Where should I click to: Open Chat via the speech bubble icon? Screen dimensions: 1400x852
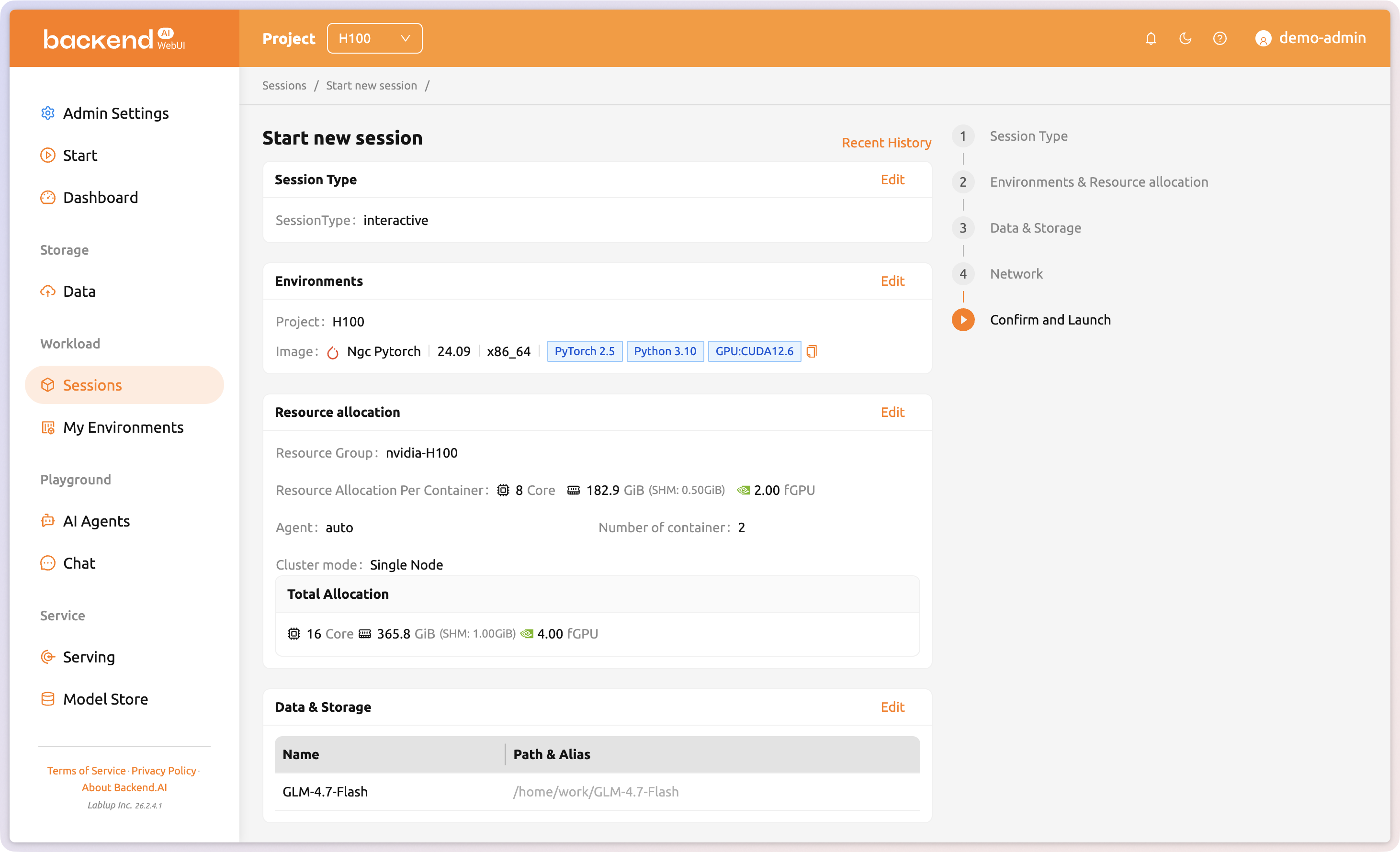[48, 563]
